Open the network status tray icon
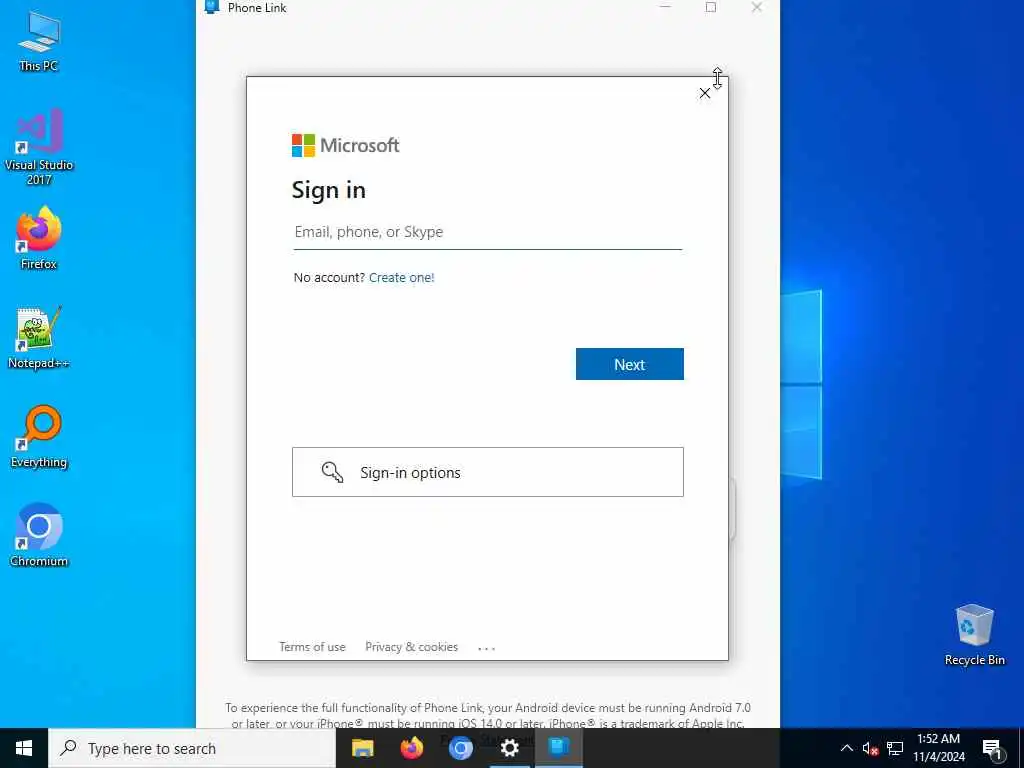Viewport: 1024px width, 768px height. coord(895,748)
